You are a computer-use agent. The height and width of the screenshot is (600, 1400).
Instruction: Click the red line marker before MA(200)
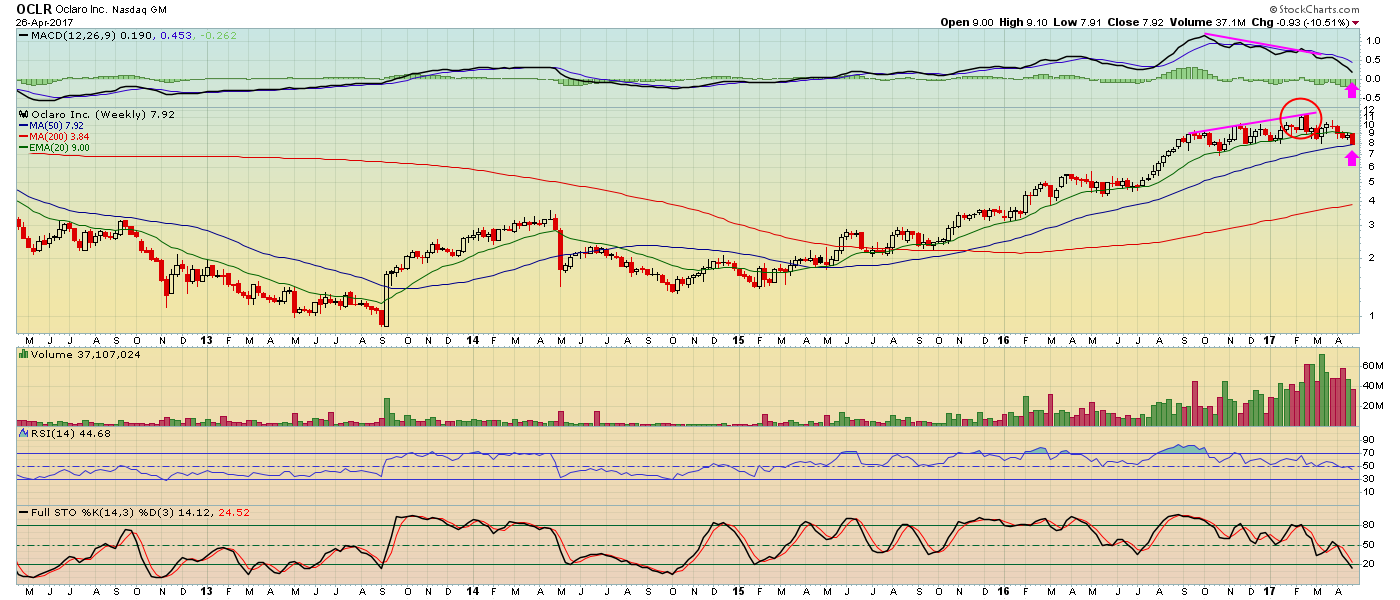(24, 137)
